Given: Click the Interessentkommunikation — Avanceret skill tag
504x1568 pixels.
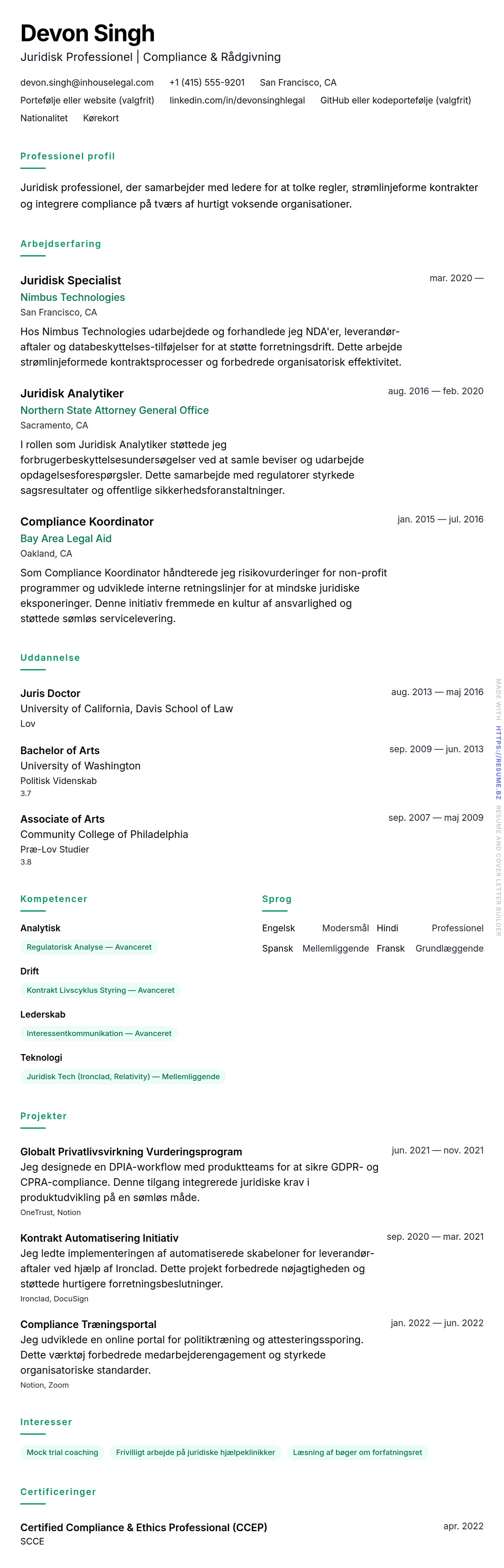Looking at the screenshot, I should tap(99, 1033).
